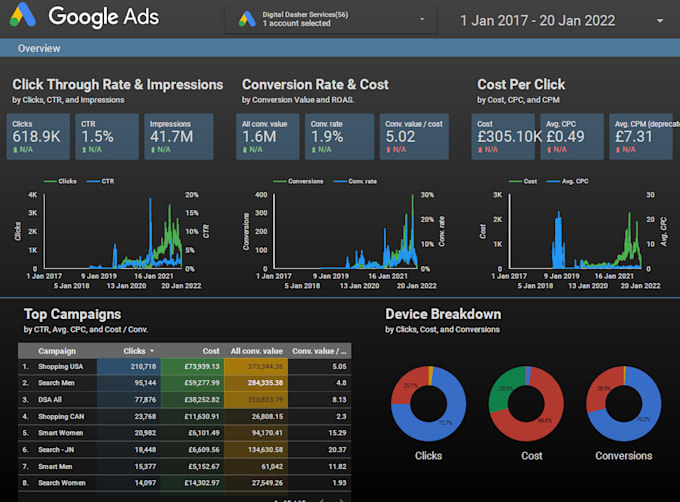This screenshot has width=680, height=502.
Task: Select the Impressions 41.7M scorecard
Action: [179, 137]
